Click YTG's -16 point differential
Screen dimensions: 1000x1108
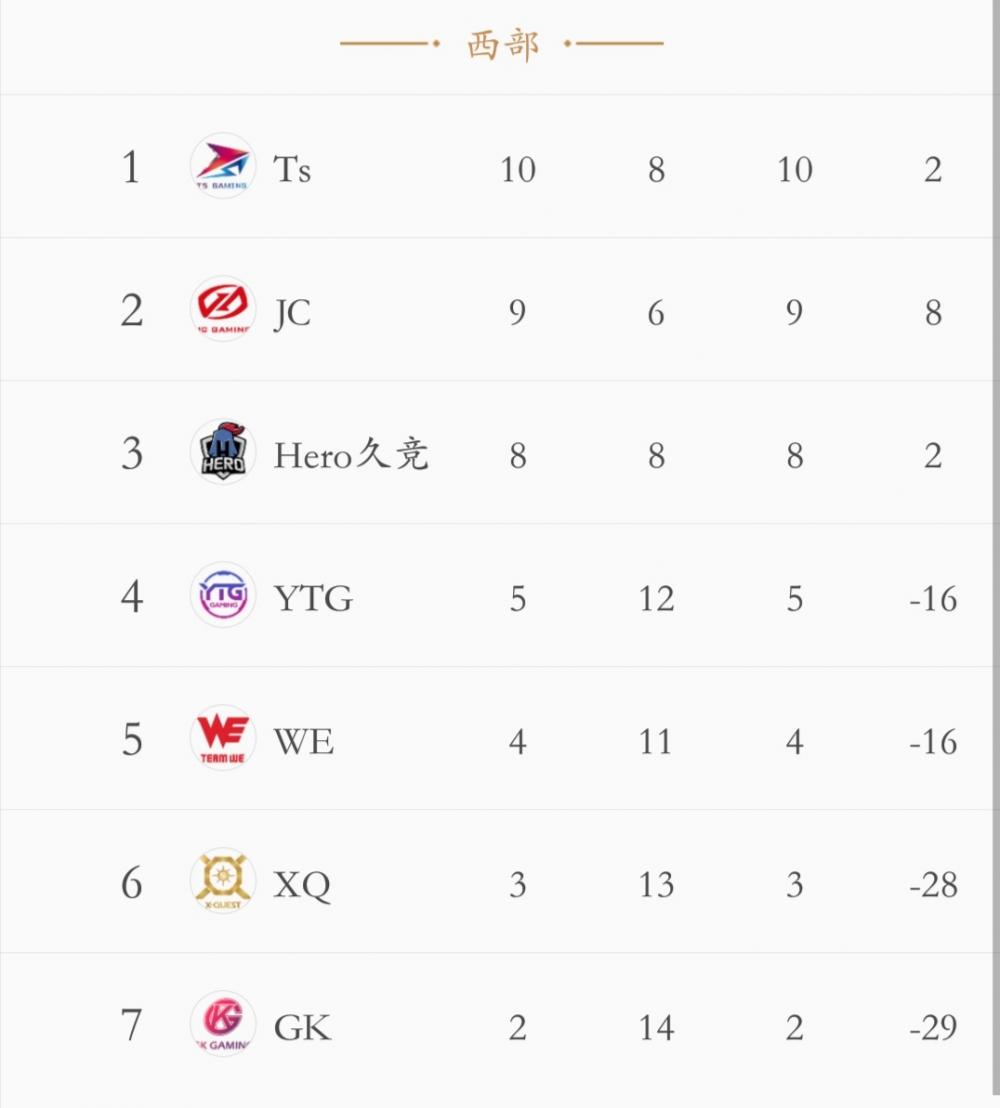(933, 599)
